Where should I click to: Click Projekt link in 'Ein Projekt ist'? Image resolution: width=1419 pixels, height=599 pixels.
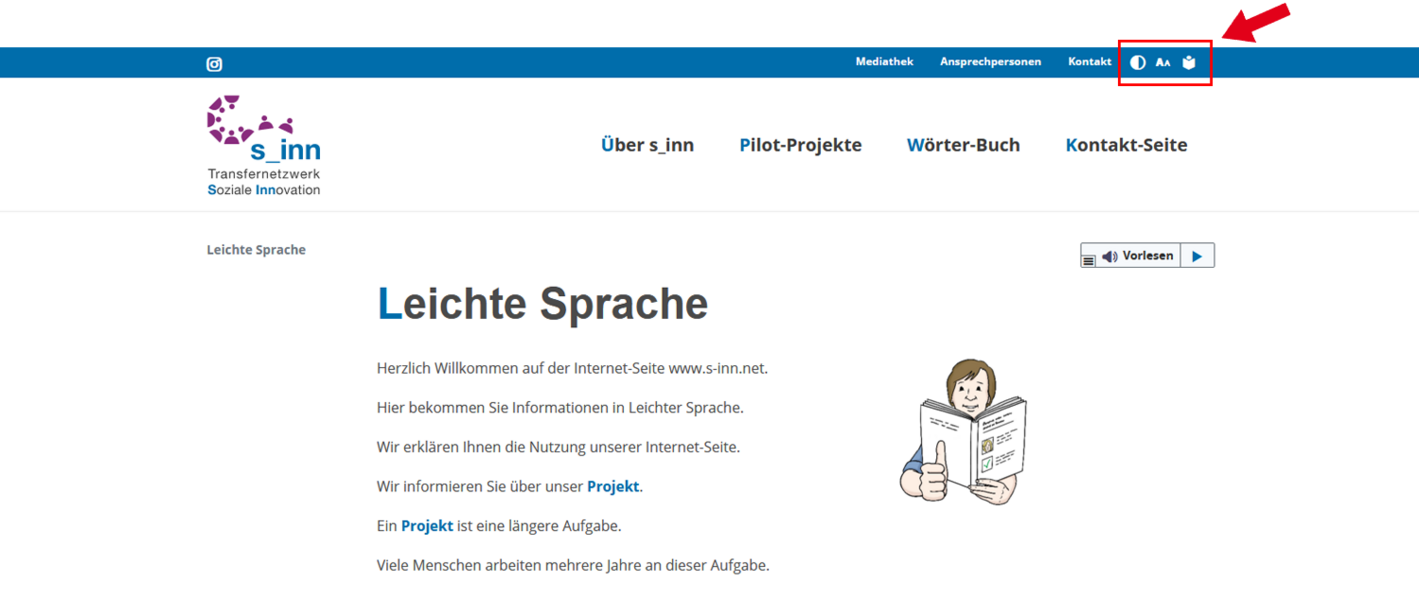427,526
